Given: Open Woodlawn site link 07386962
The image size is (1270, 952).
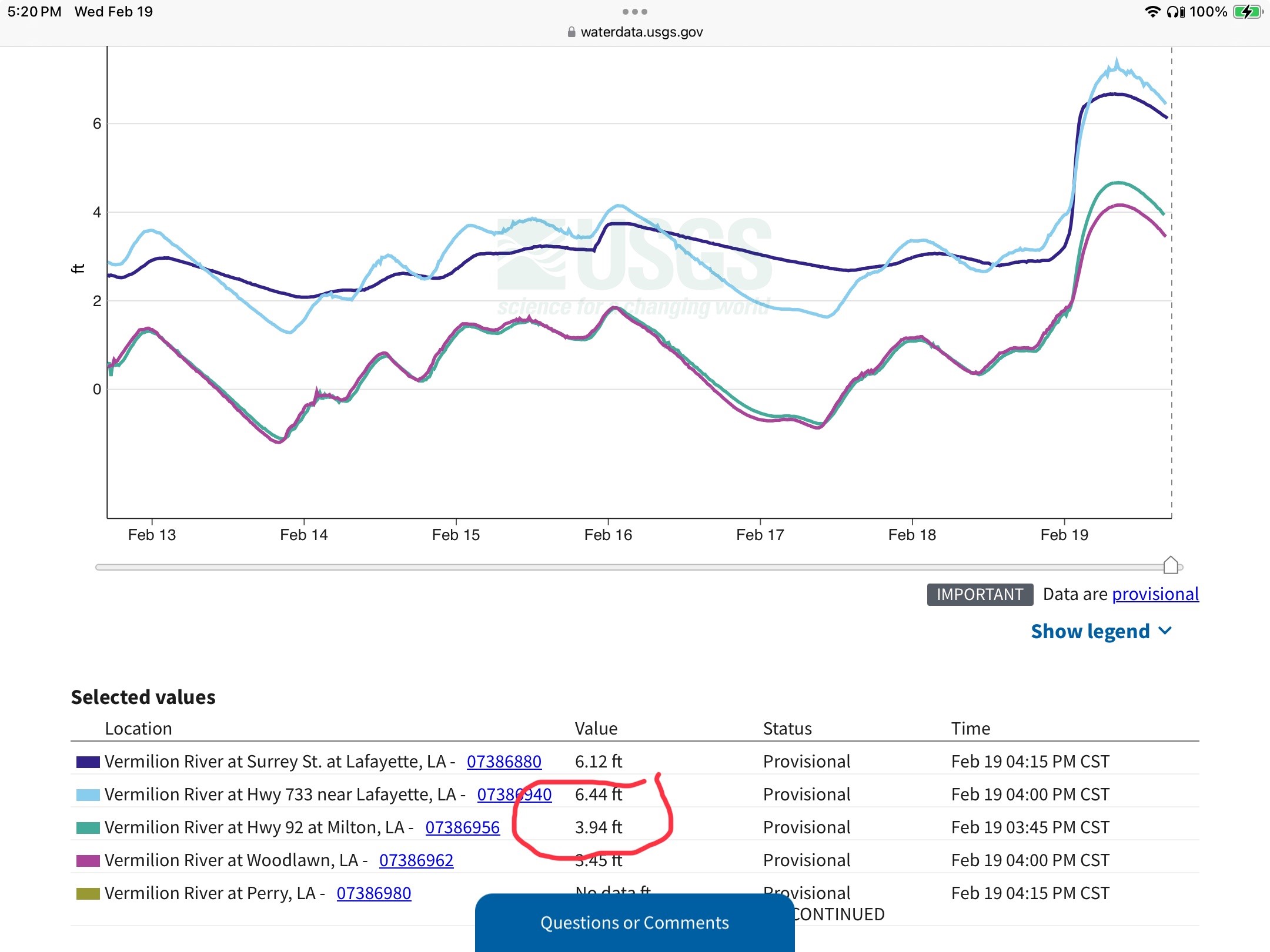Looking at the screenshot, I should 416,860.
